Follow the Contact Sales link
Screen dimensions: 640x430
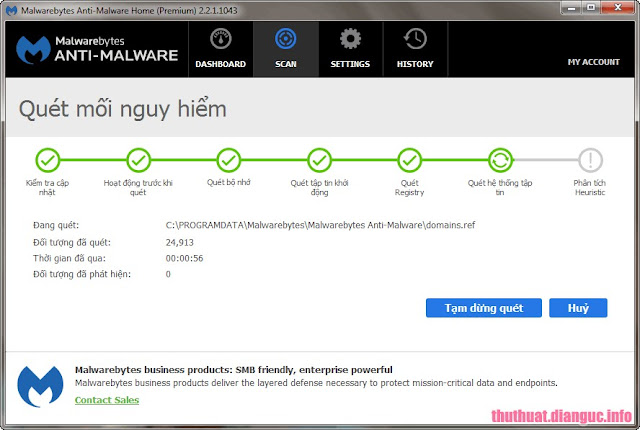(x=107, y=400)
